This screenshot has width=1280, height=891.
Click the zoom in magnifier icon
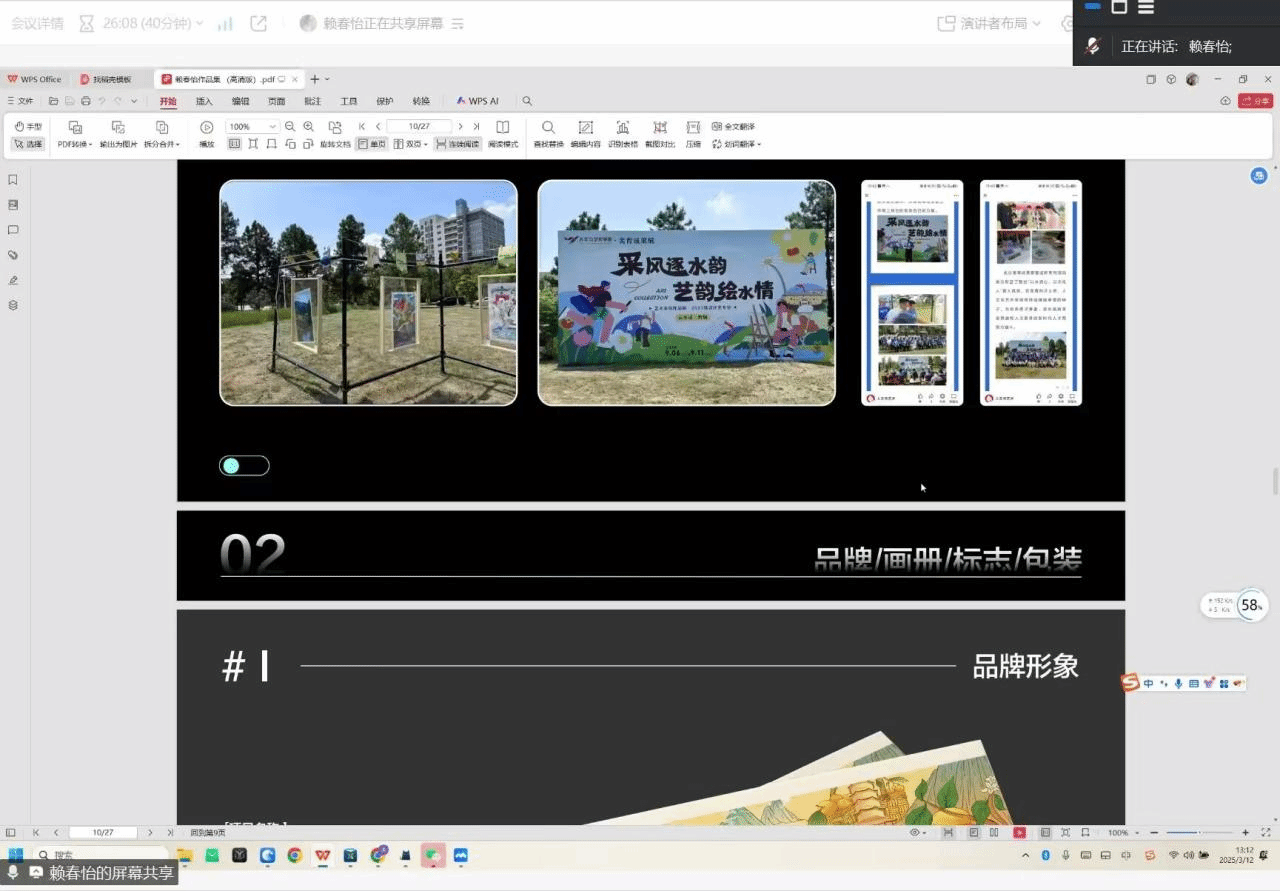[308, 127]
